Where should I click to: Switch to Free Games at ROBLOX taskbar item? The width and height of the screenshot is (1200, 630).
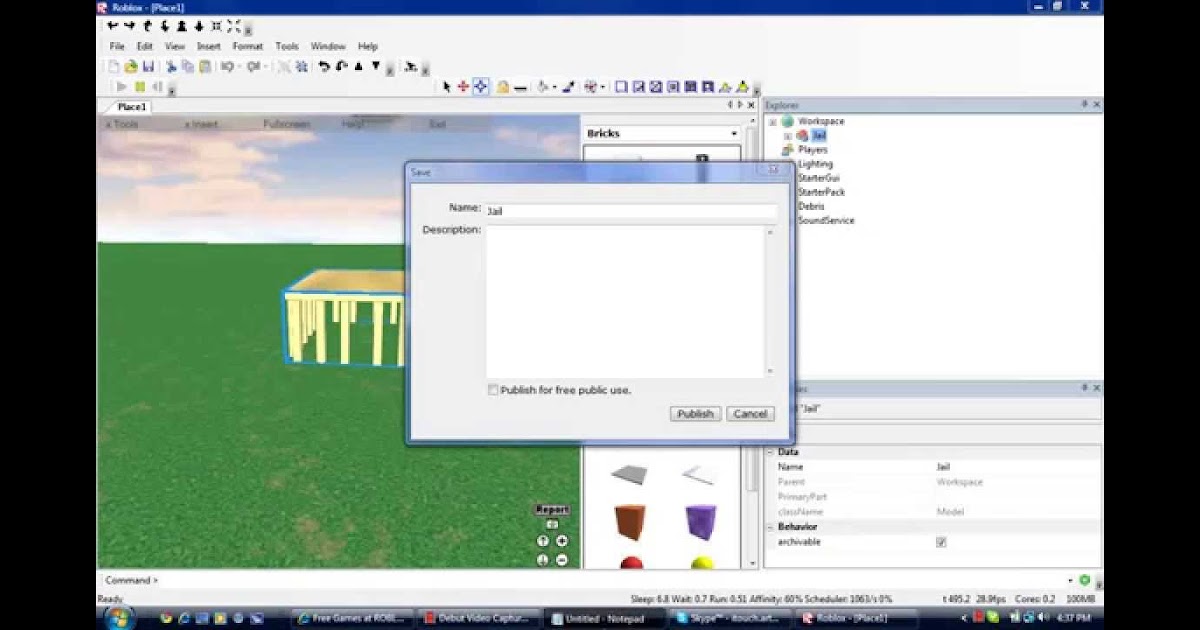354,618
